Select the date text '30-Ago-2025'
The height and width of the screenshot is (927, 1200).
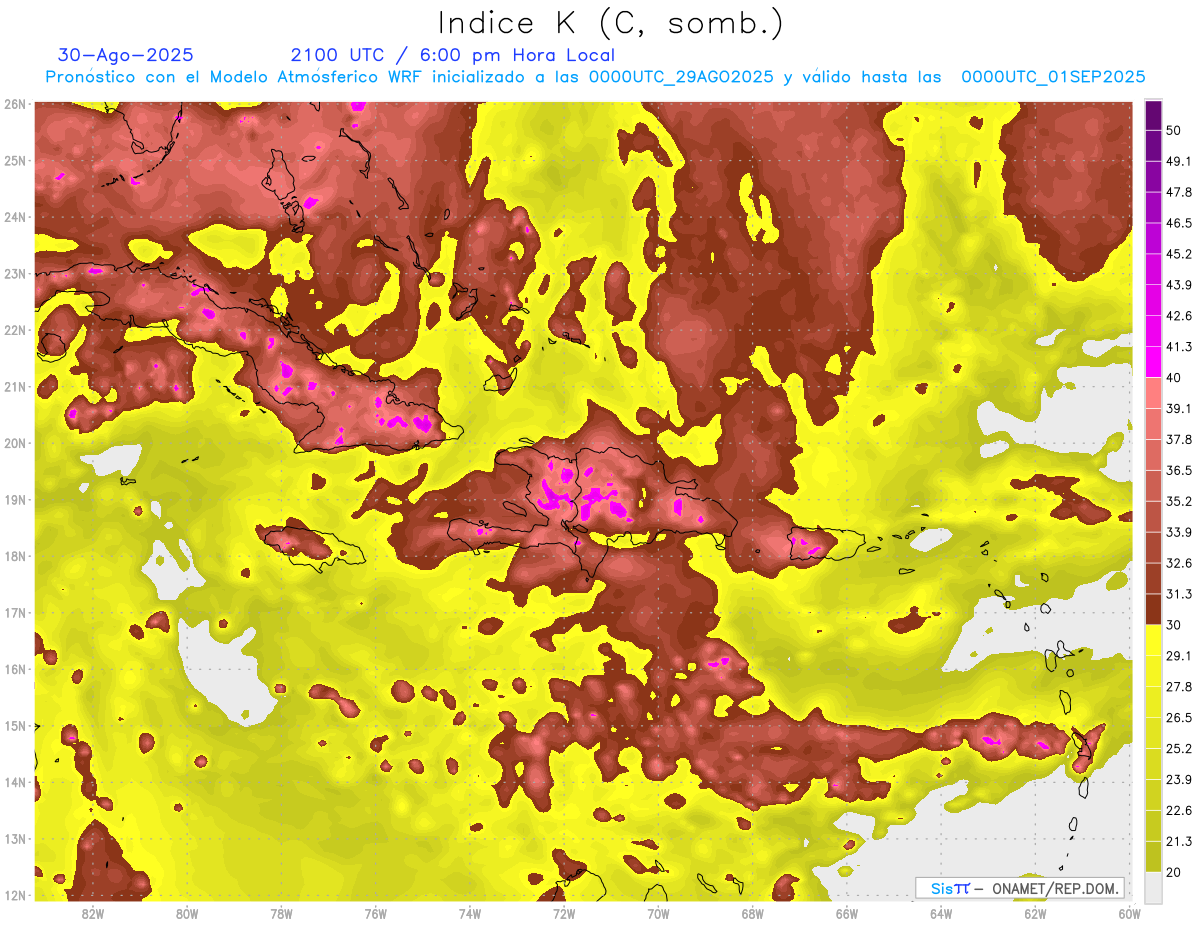coord(126,55)
